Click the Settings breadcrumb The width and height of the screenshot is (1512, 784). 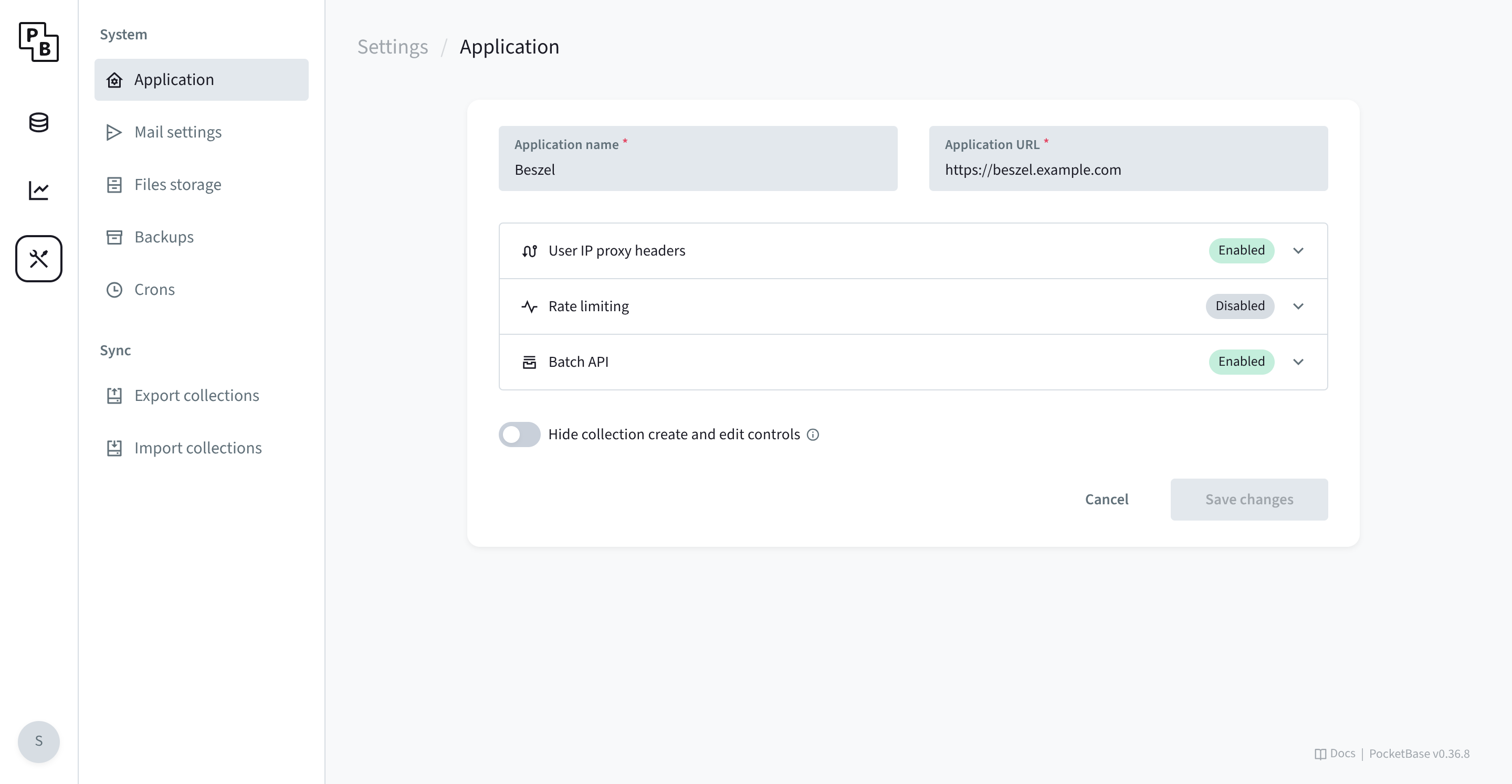(393, 47)
